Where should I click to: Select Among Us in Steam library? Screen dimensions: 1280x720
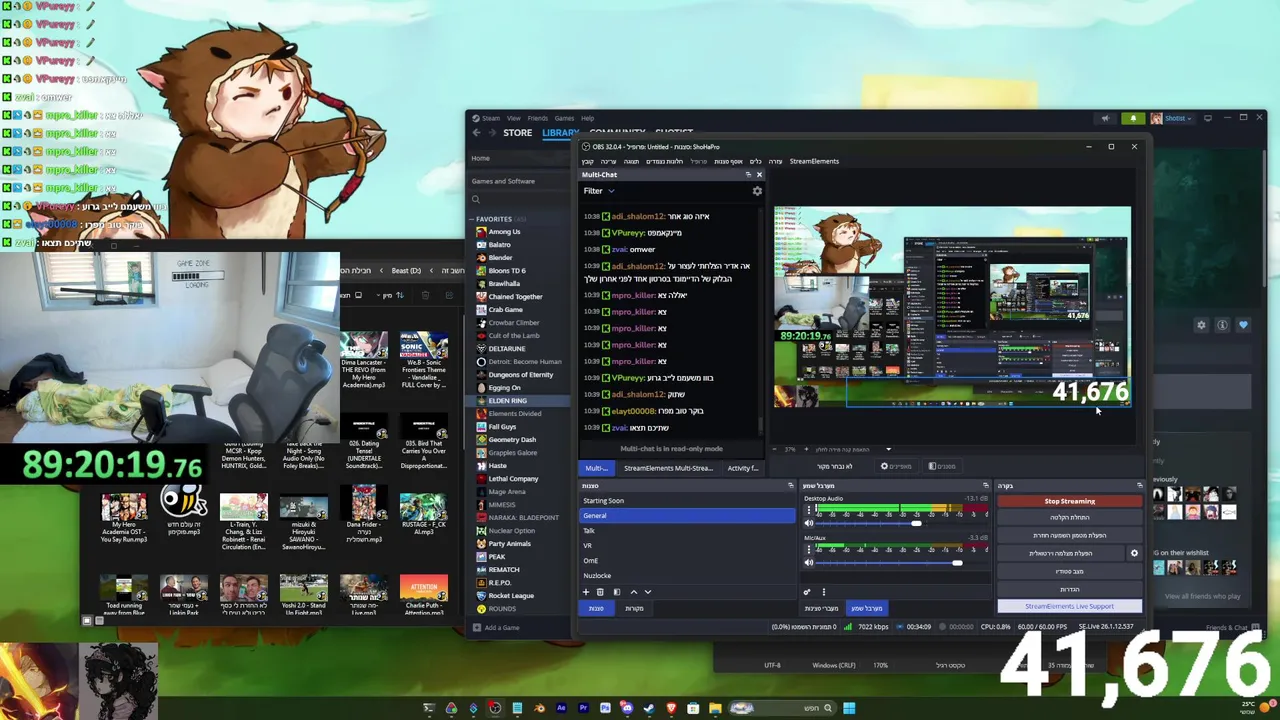tap(521, 232)
